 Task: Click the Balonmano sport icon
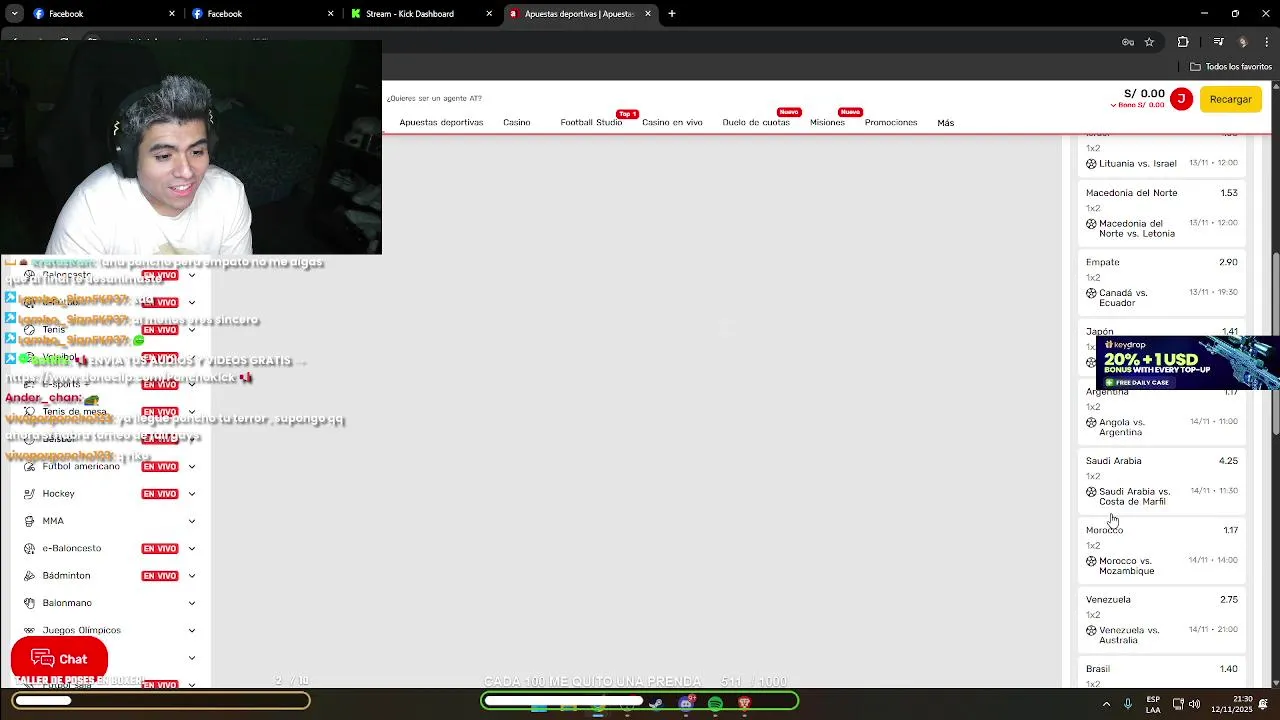pyautogui.click(x=29, y=603)
